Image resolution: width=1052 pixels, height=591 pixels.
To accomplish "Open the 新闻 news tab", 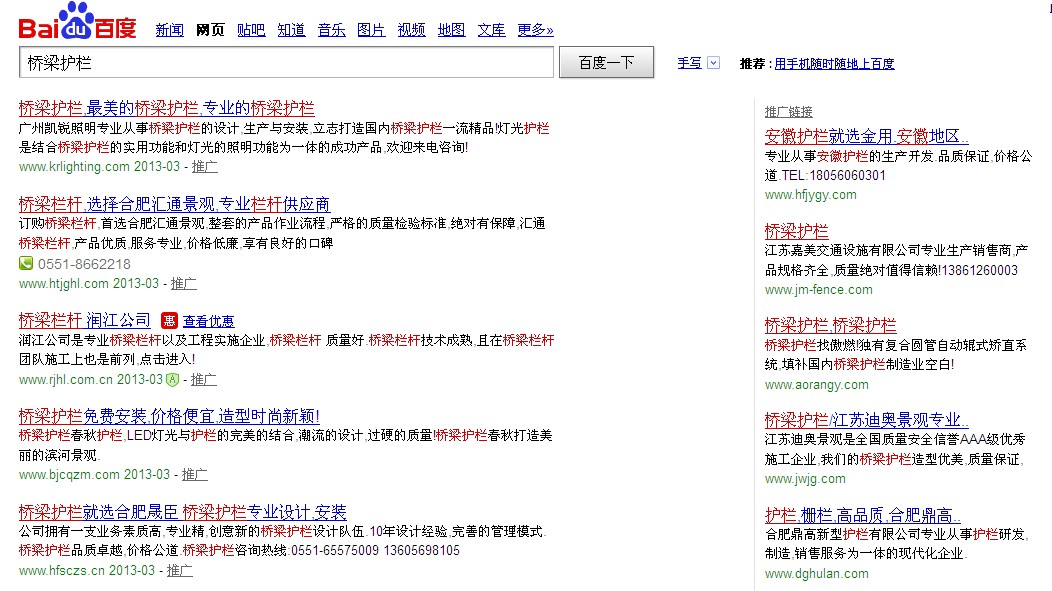I will click(170, 30).
